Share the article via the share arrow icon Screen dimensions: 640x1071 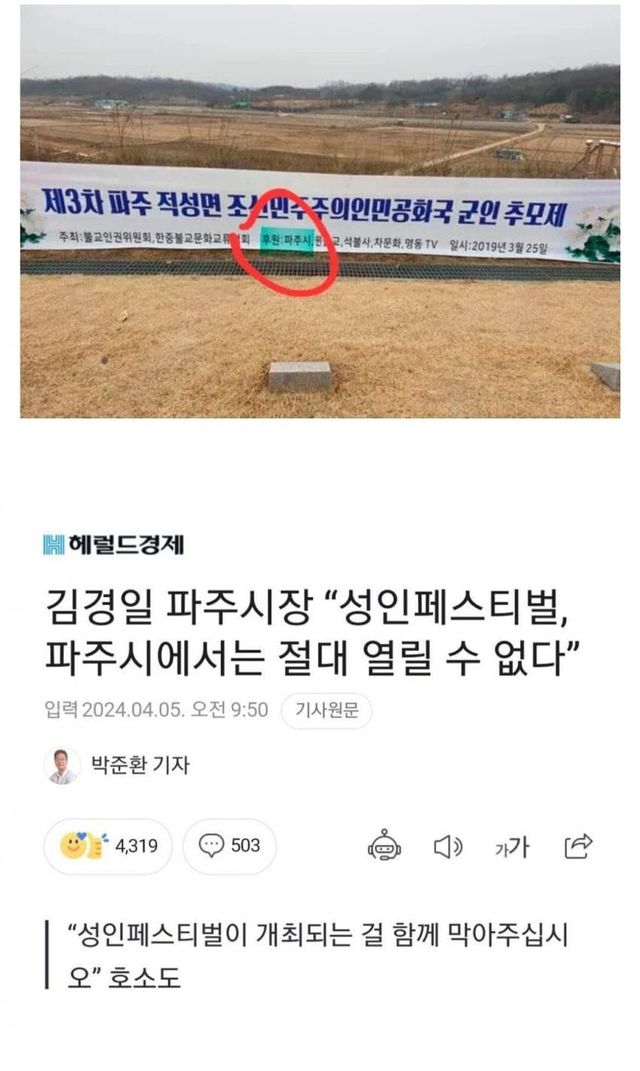point(578,846)
